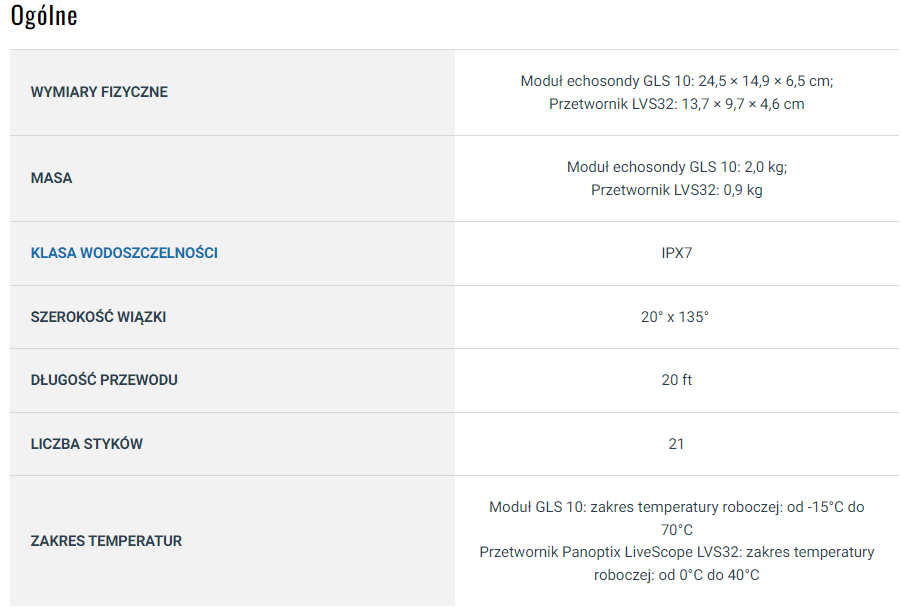Viewport: 902px width, 610px height.
Task: Click the Długość przewodu label
Action: (x=104, y=380)
